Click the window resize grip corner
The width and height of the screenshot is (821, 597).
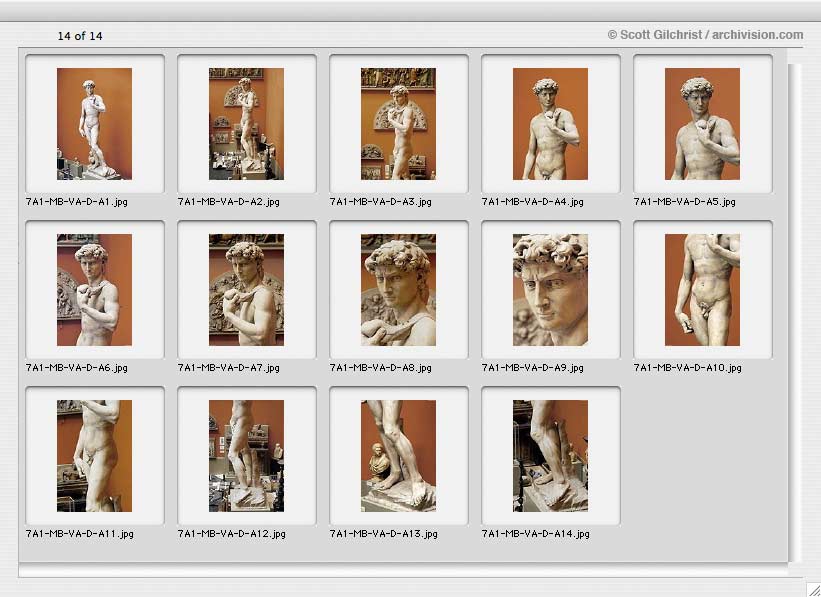(x=813, y=589)
